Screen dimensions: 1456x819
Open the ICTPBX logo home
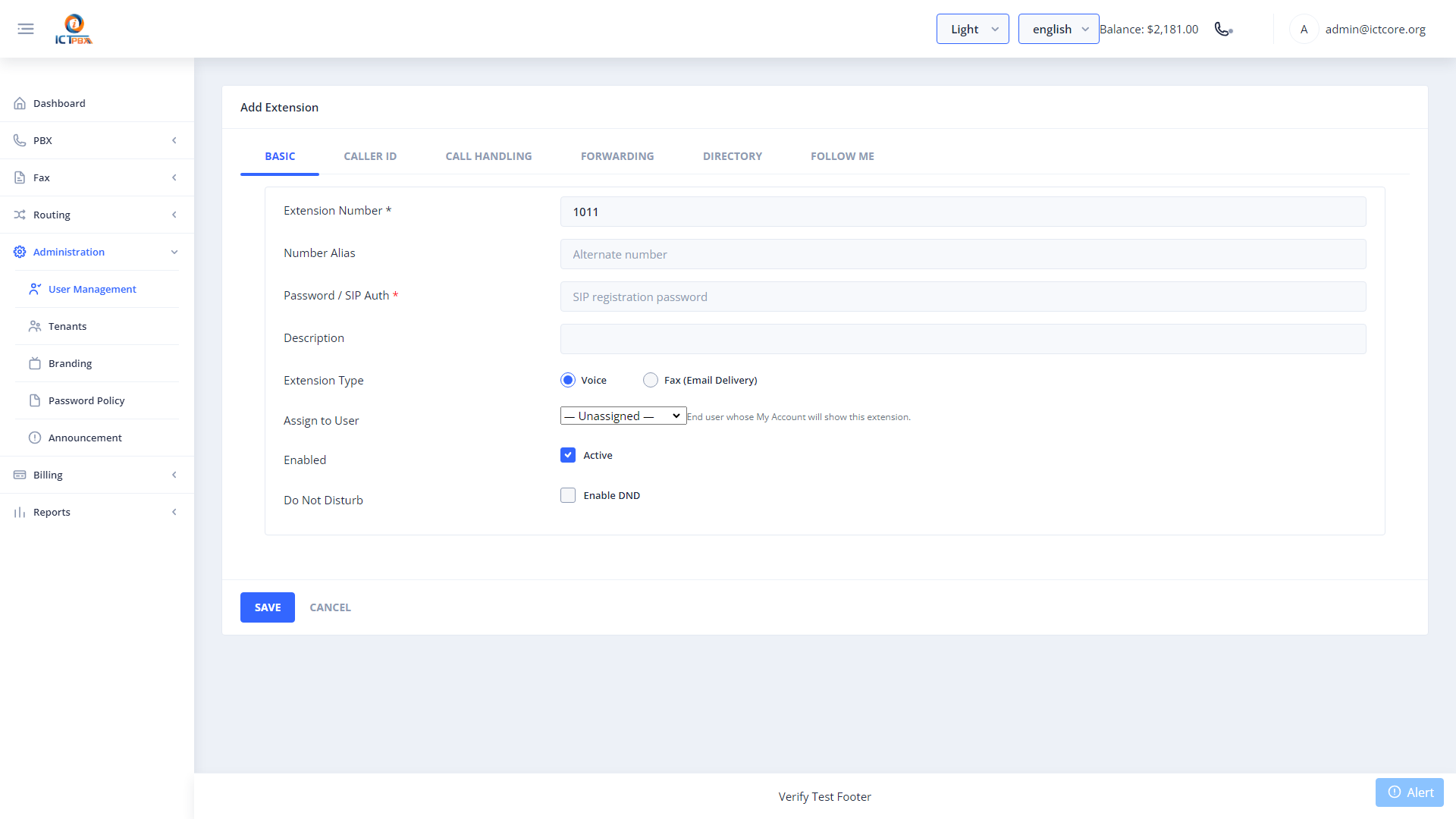click(74, 29)
